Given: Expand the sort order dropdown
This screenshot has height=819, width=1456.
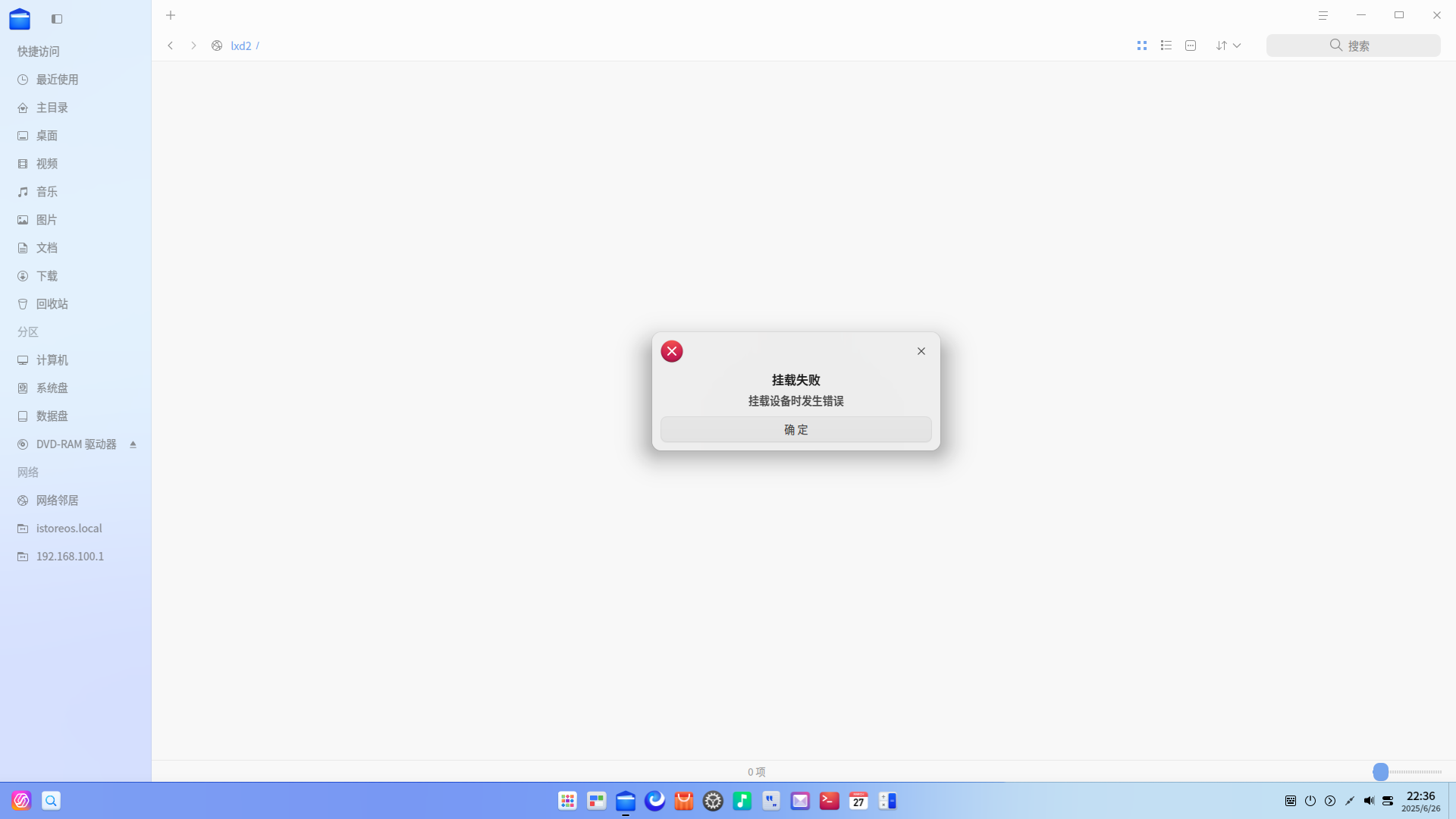Looking at the screenshot, I should pos(1228,45).
